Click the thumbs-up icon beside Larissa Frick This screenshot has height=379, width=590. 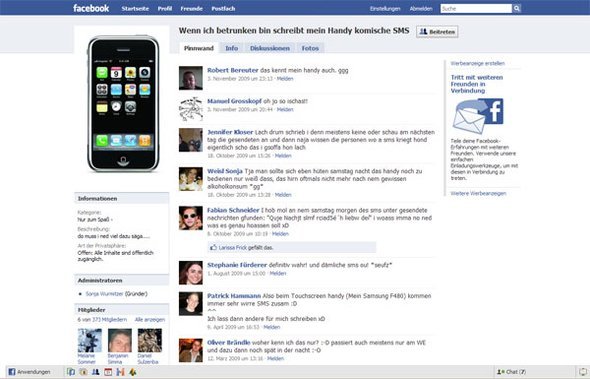point(214,247)
